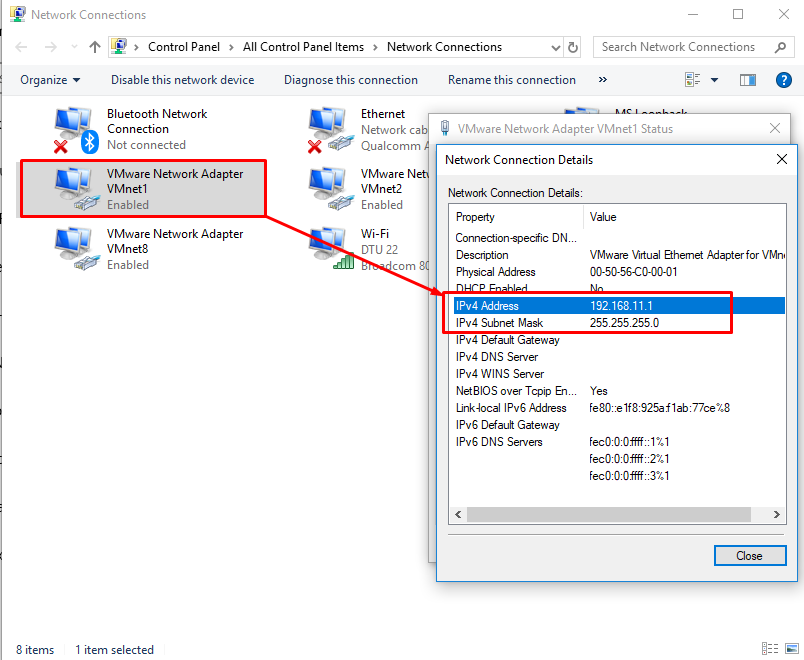Screen dimensions: 804x660
Task: Click the Value column header
Action: tap(684, 217)
